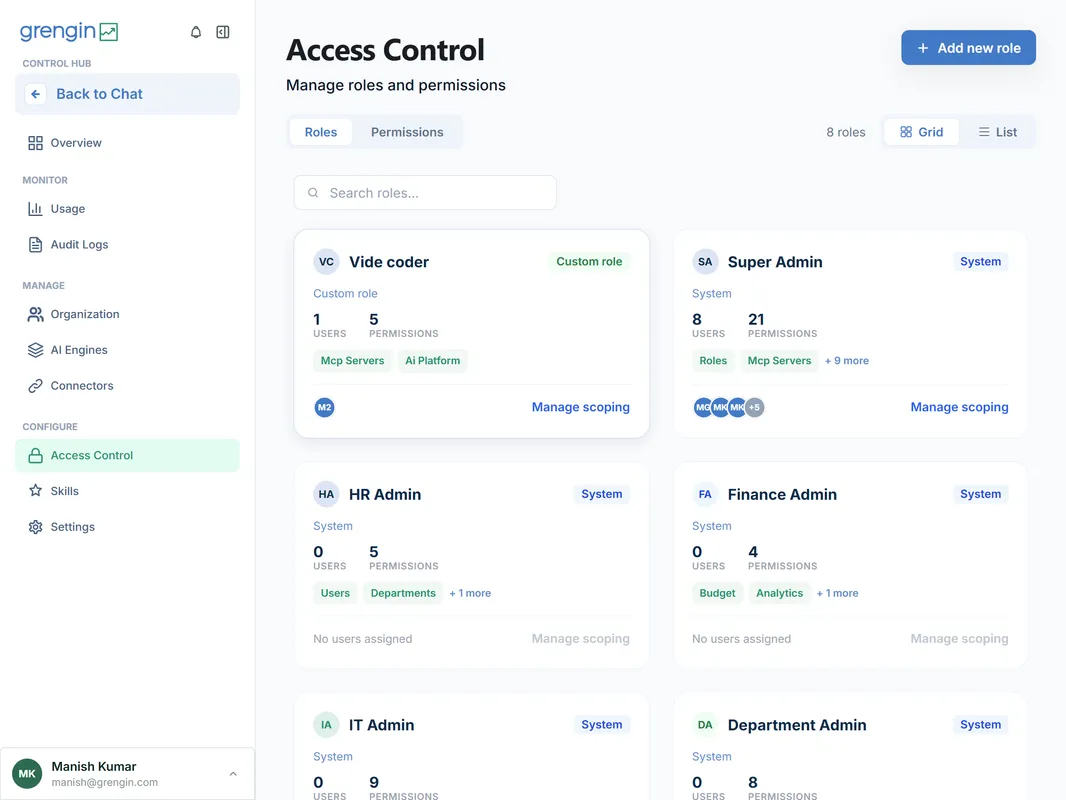Go to Audit Logs
This screenshot has width=1066, height=800.
[127, 245]
